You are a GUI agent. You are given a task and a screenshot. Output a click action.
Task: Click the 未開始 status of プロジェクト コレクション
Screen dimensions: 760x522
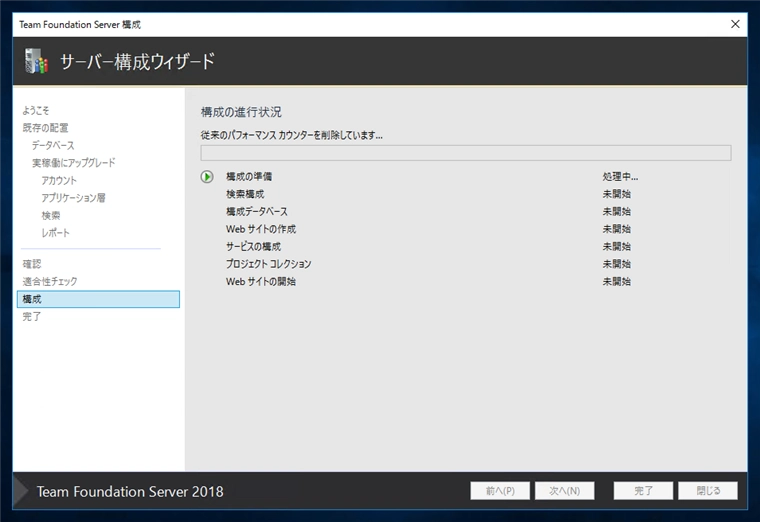pos(617,264)
